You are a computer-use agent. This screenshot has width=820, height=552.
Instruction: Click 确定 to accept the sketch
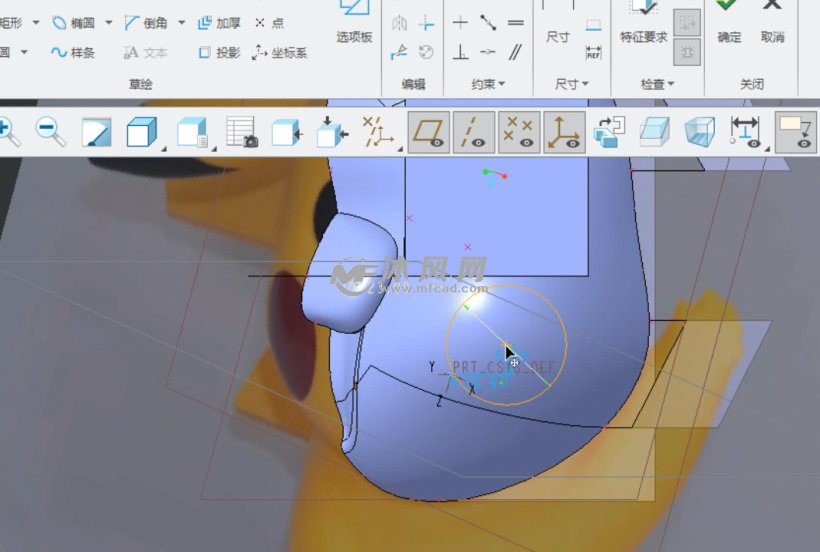tap(729, 21)
